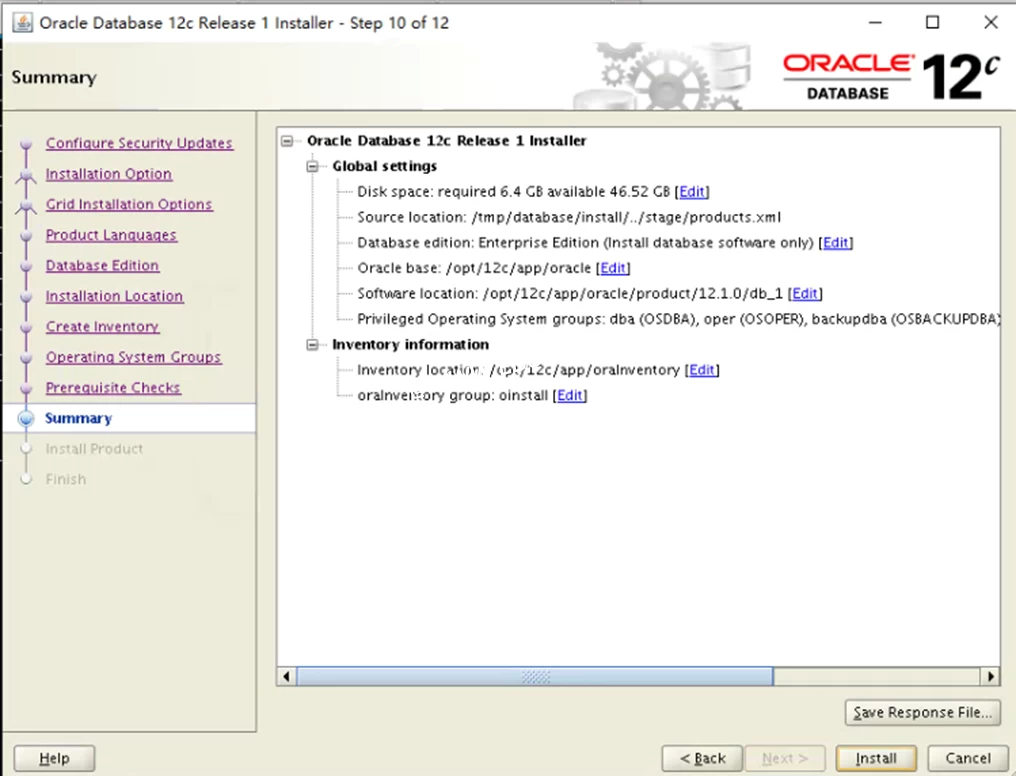Collapse the Global settings tree node
The image size is (1016, 776).
312,166
